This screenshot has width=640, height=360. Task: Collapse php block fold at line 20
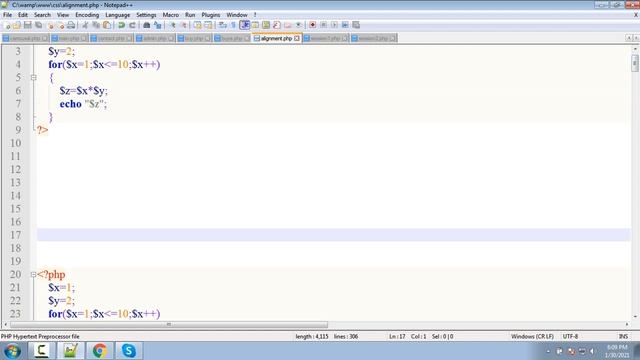[x=33, y=275]
